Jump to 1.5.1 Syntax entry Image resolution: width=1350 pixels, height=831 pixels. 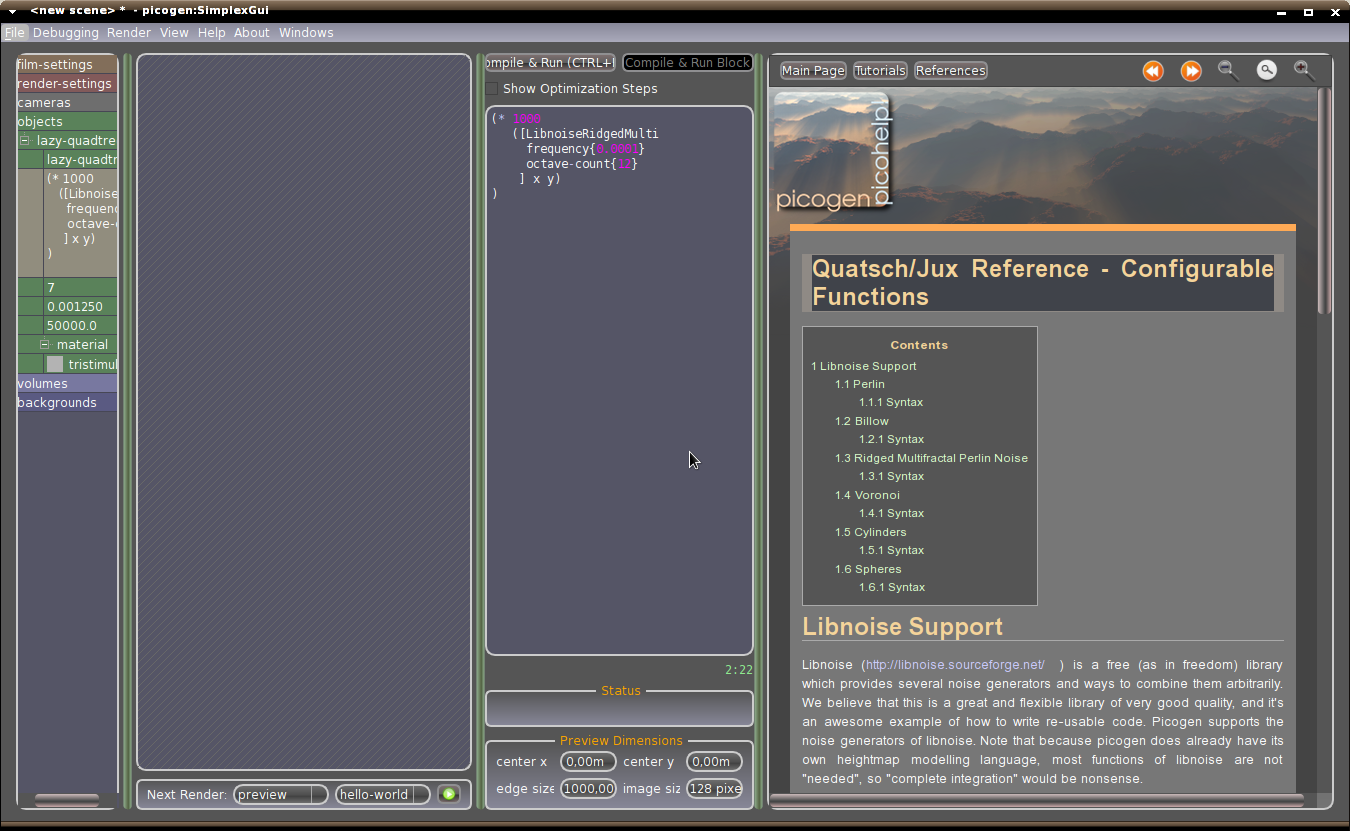[891, 550]
